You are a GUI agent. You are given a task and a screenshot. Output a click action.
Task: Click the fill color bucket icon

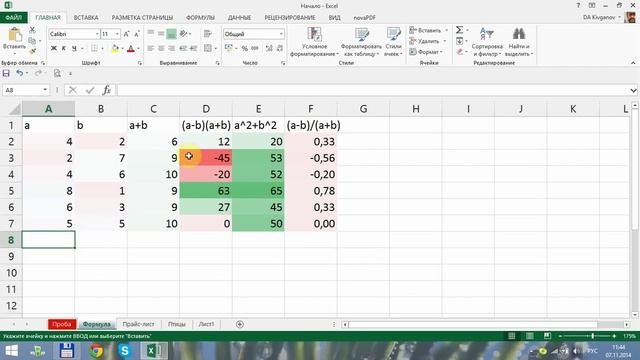pos(115,49)
